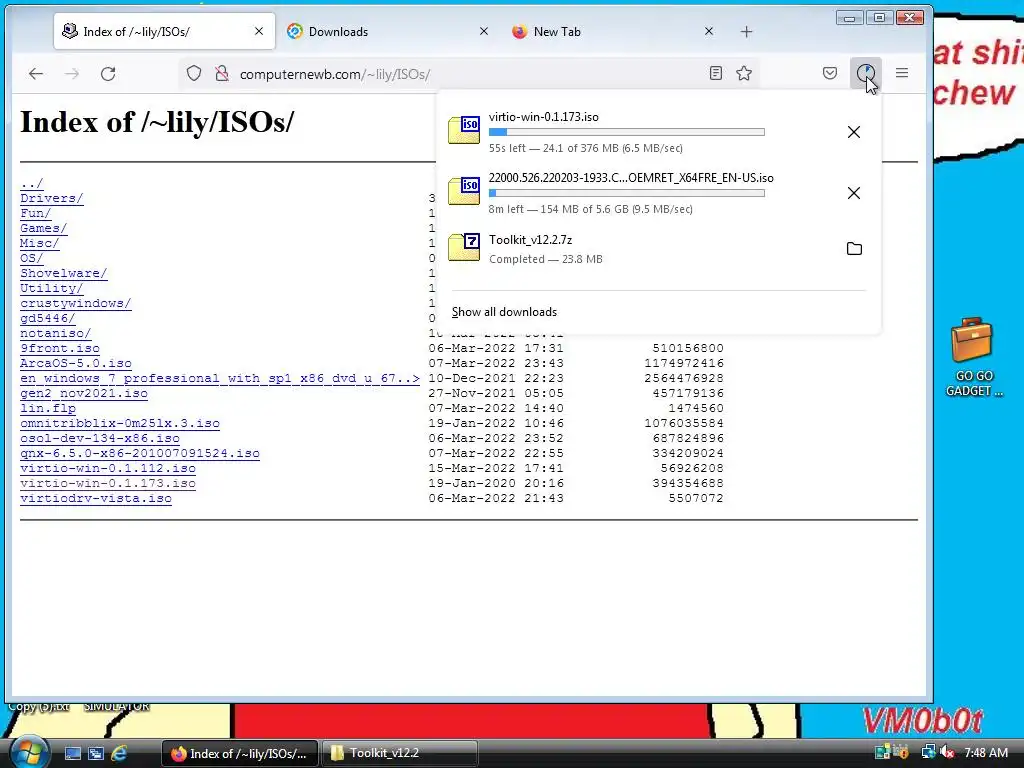The image size is (1024, 768).
Task: Click the virtio-win-0.1.173.iso file icon in downloads
Action: (464, 129)
